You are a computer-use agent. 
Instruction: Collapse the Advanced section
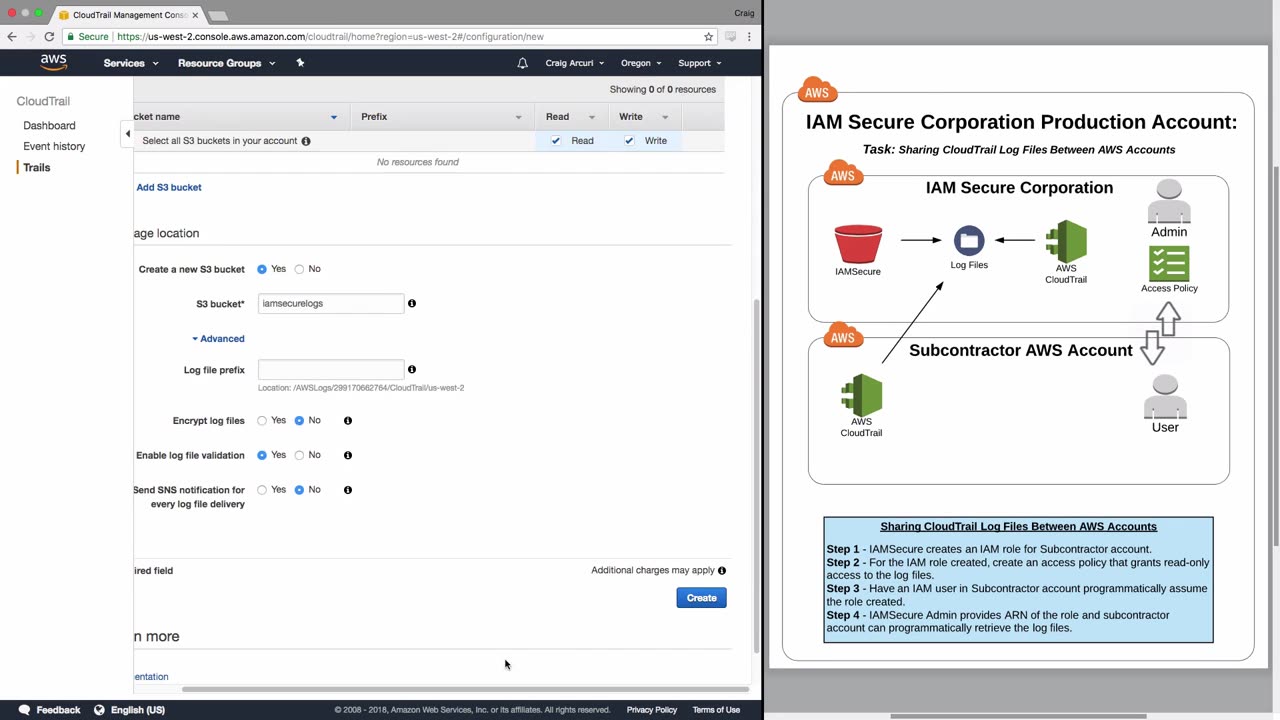pyautogui.click(x=218, y=339)
